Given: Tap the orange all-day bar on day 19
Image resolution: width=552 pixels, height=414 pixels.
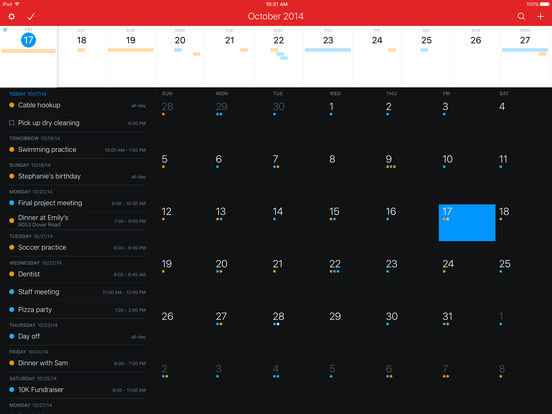Looking at the screenshot, I should tap(131, 50).
